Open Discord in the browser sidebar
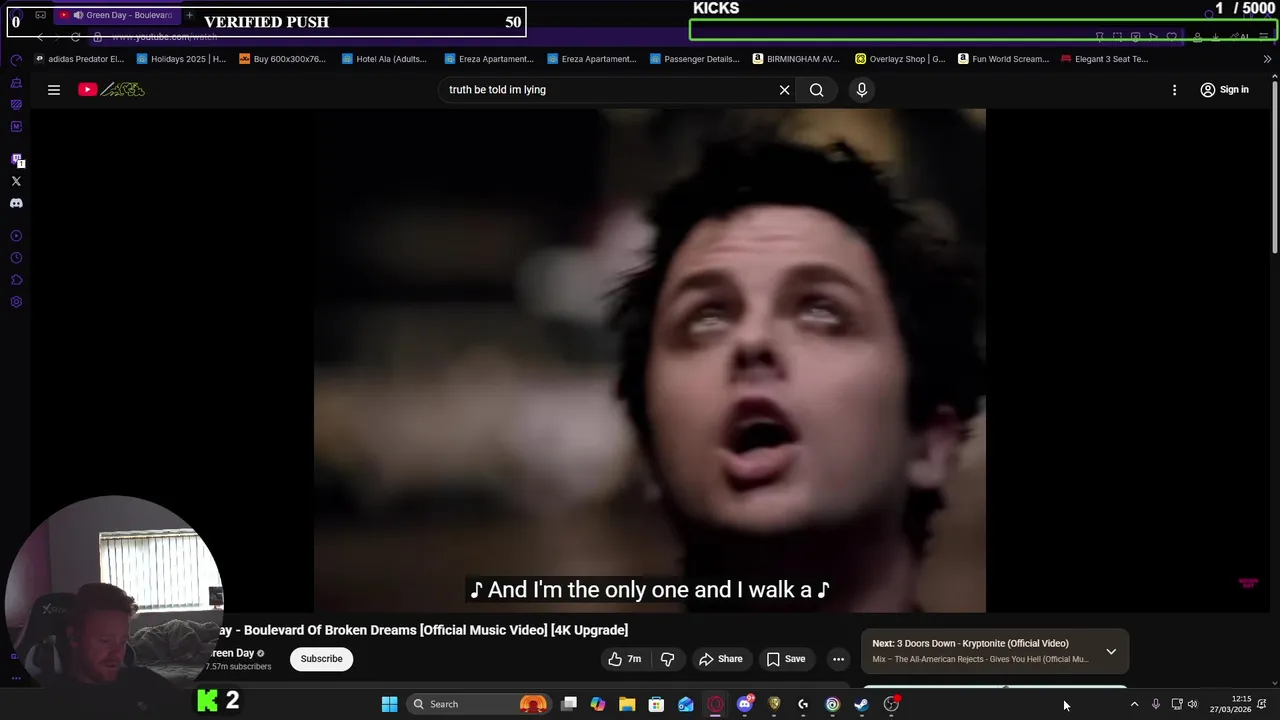The image size is (1280, 720). point(16,203)
